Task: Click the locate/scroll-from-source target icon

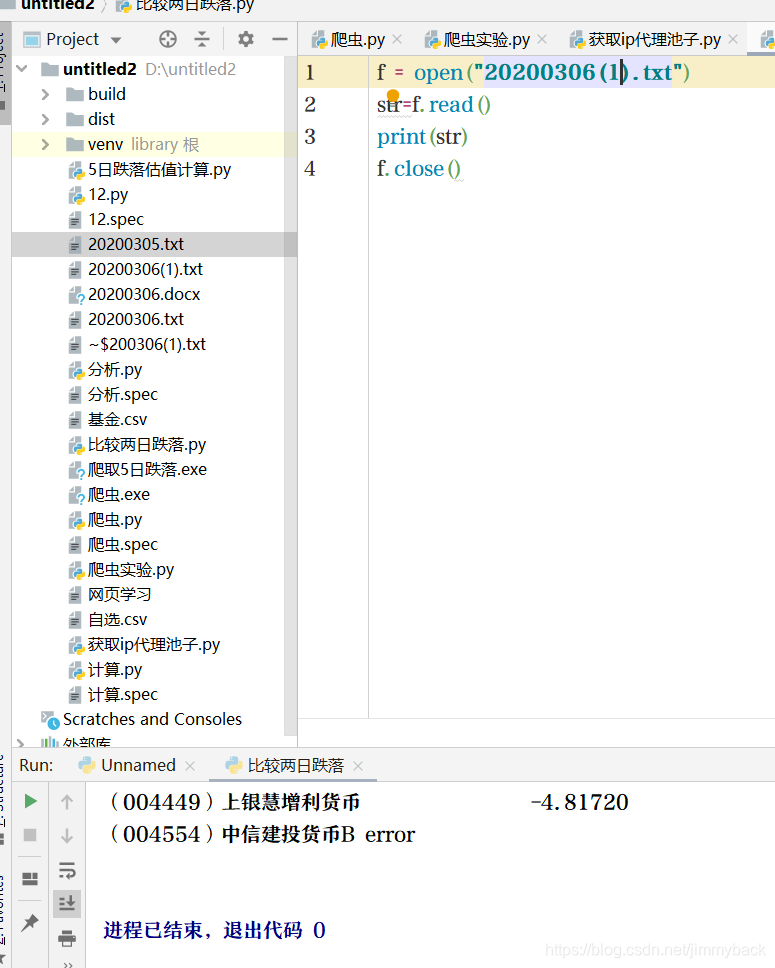Action: (x=167, y=40)
